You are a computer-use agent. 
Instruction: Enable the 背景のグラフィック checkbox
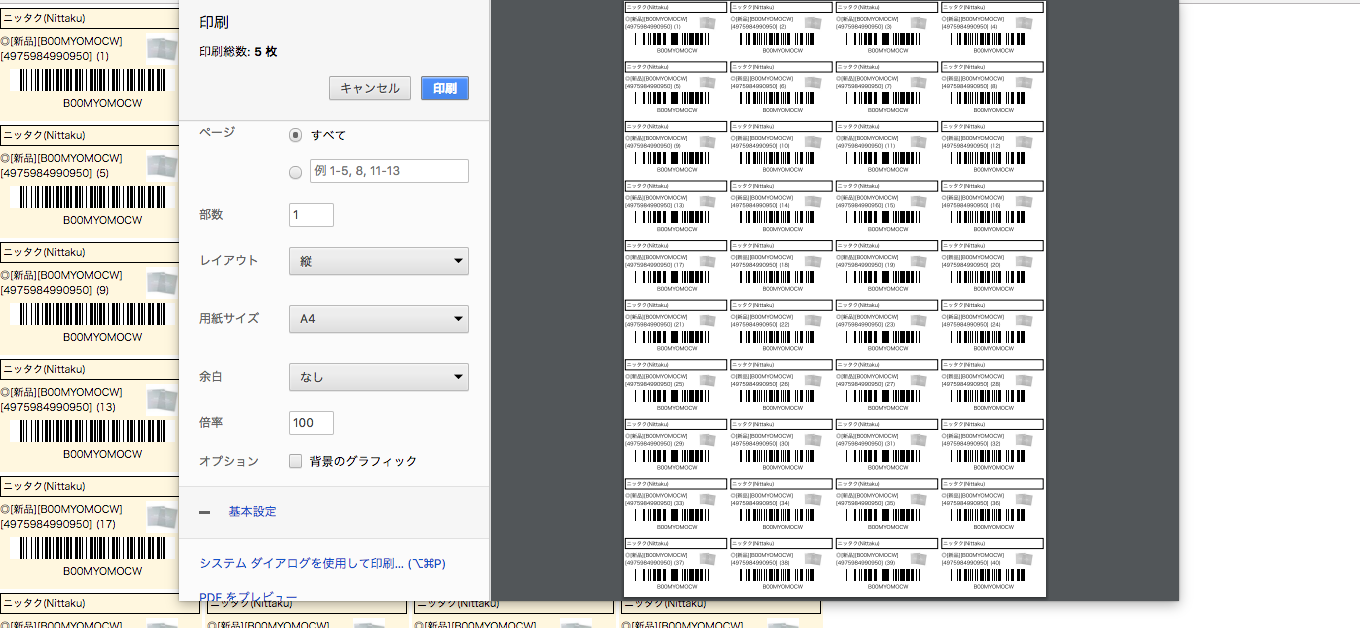pos(295,461)
